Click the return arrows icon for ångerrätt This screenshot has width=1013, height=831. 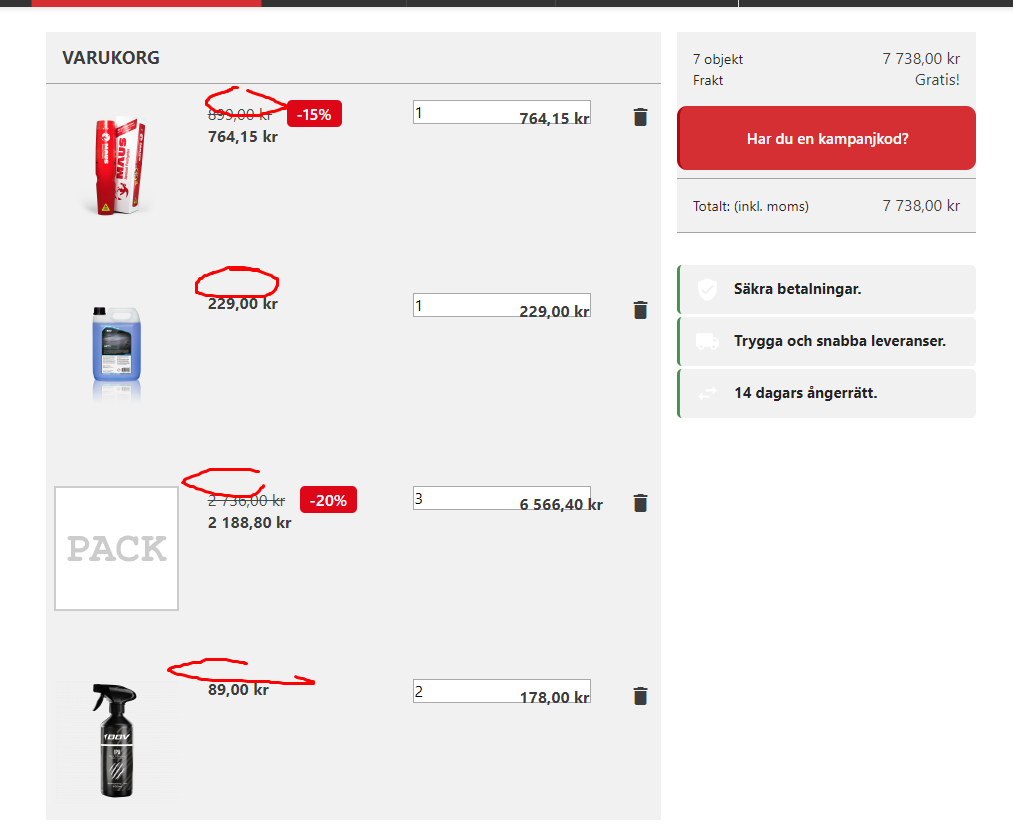coord(707,393)
